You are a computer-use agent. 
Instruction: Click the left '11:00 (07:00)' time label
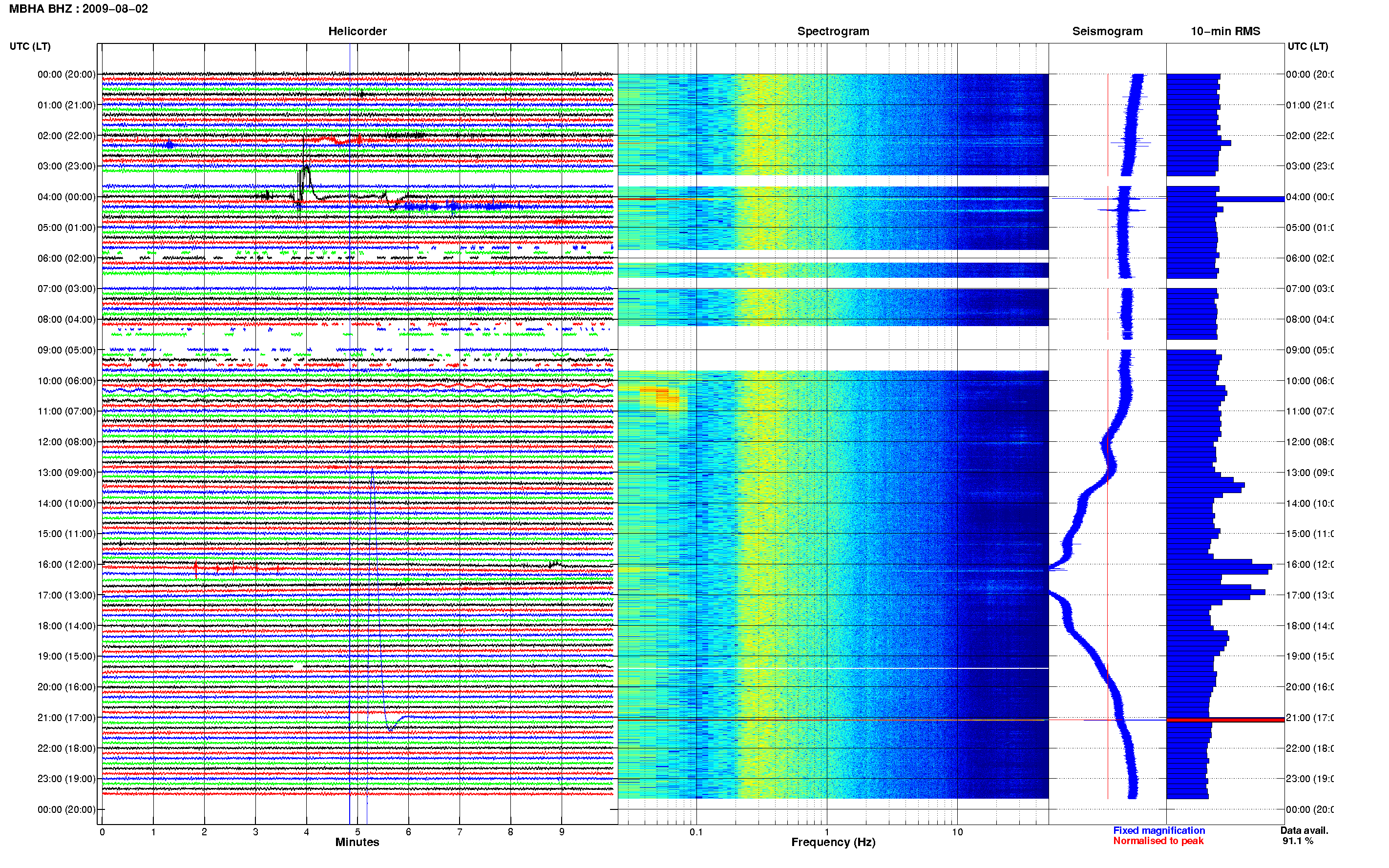point(66,411)
